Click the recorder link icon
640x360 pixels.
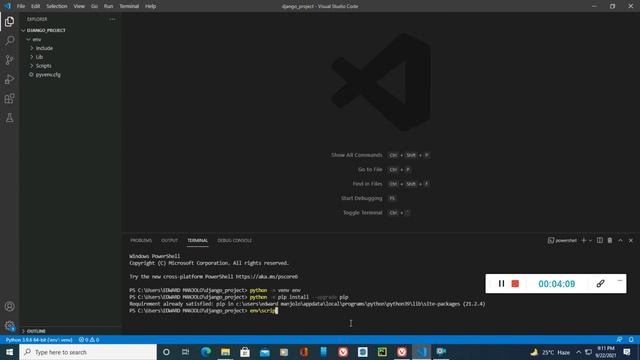coord(600,284)
